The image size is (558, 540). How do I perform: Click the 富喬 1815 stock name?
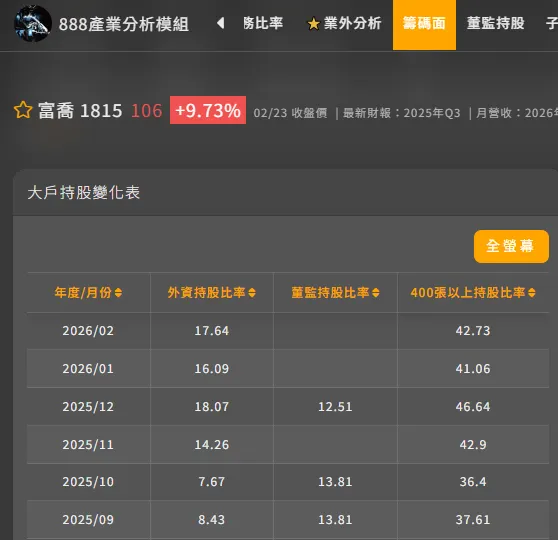coord(80,110)
